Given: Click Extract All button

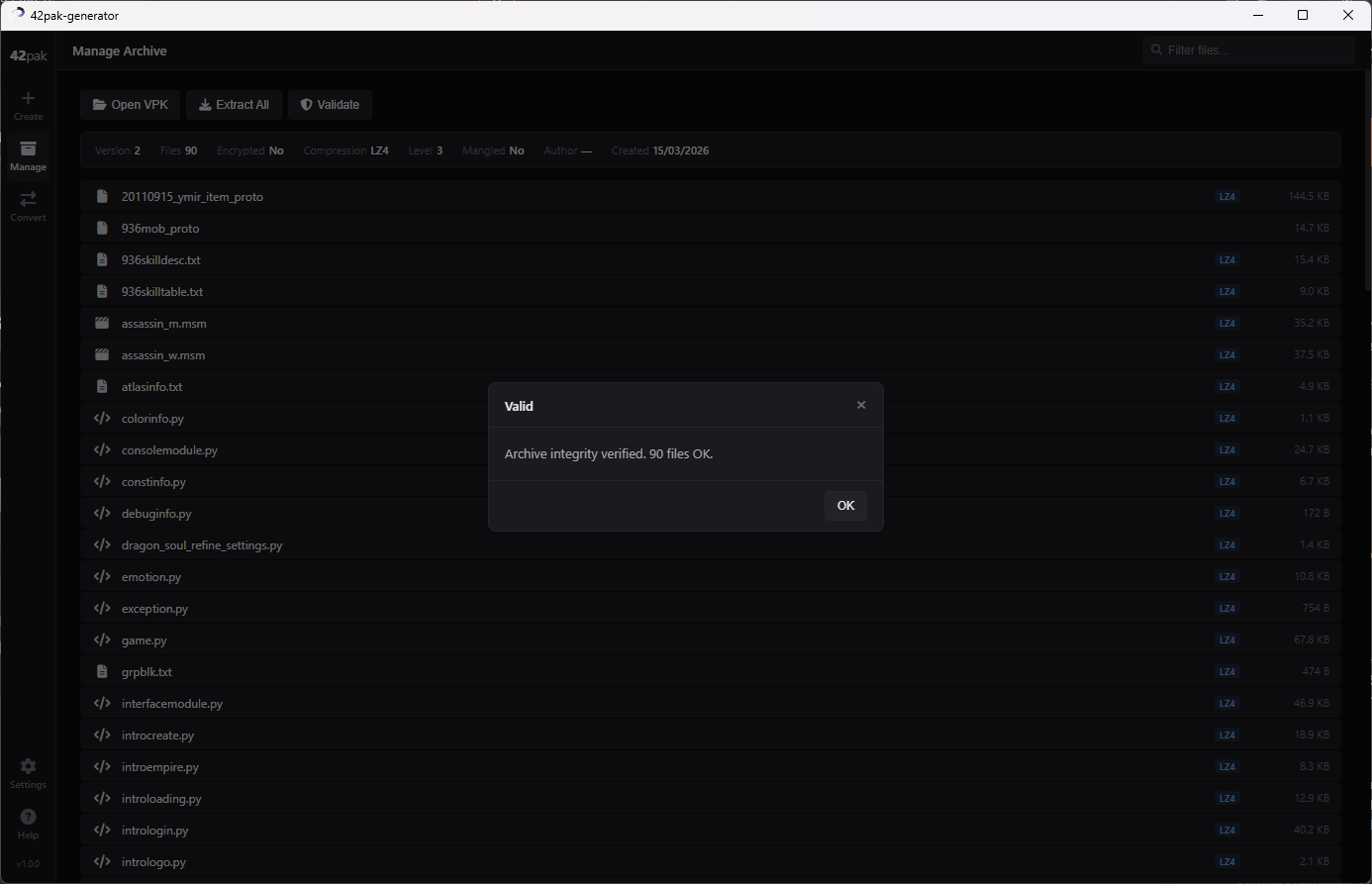Looking at the screenshot, I should point(235,105).
